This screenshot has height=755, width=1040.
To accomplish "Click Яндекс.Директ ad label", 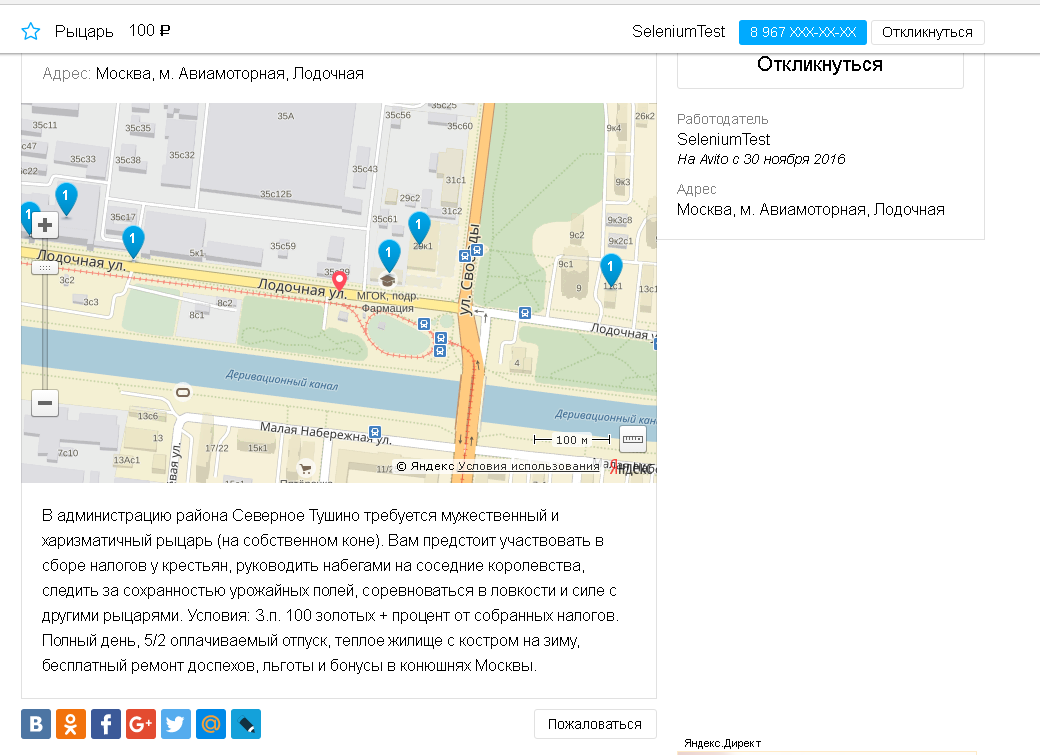I will 722,743.
